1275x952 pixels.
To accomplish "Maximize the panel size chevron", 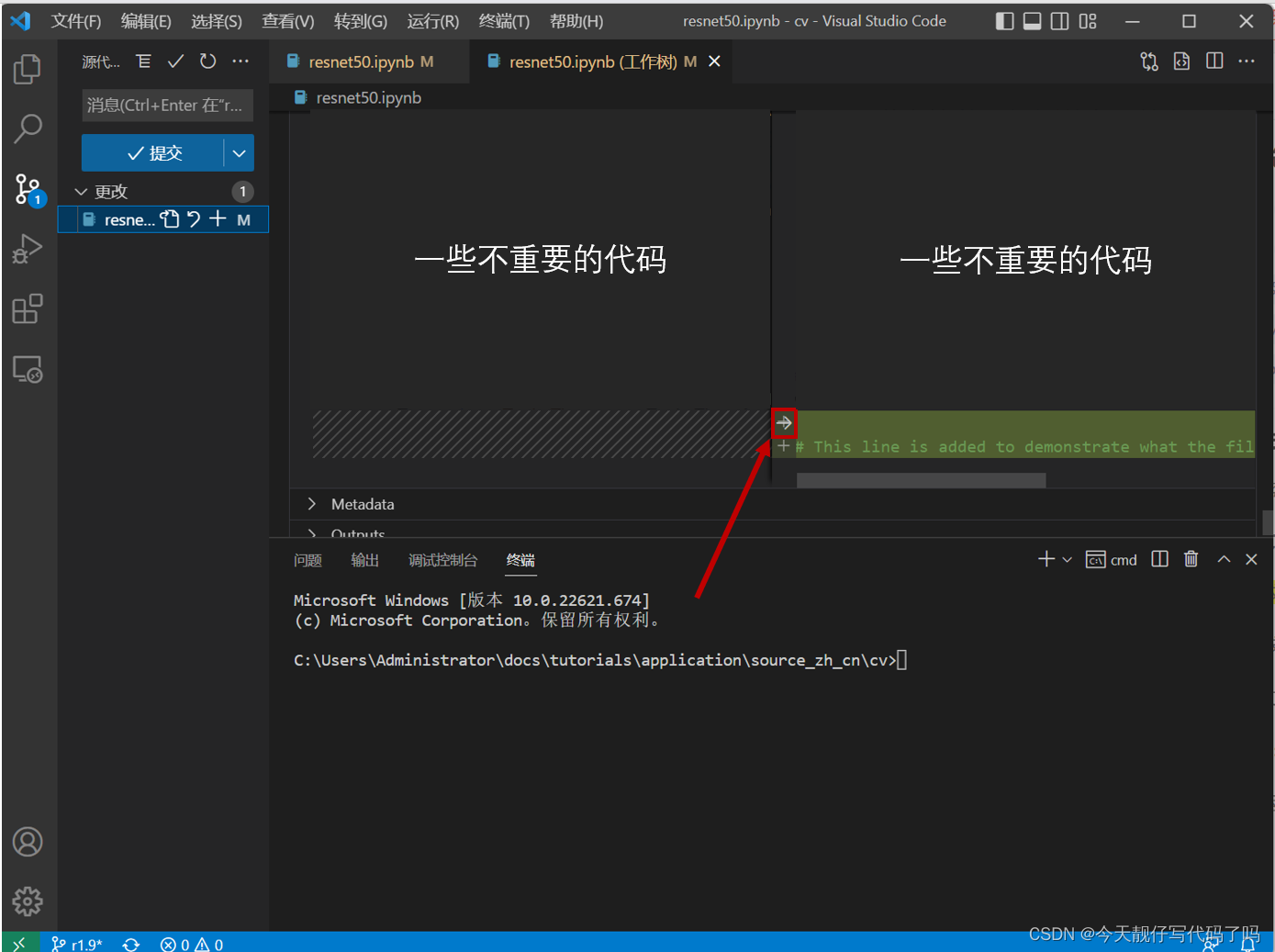I will (1224, 559).
